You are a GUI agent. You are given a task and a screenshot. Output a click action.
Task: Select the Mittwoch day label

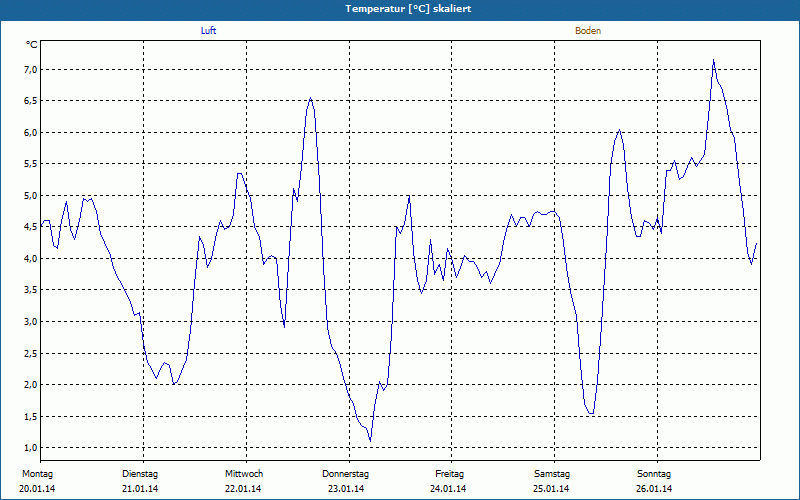click(244, 474)
